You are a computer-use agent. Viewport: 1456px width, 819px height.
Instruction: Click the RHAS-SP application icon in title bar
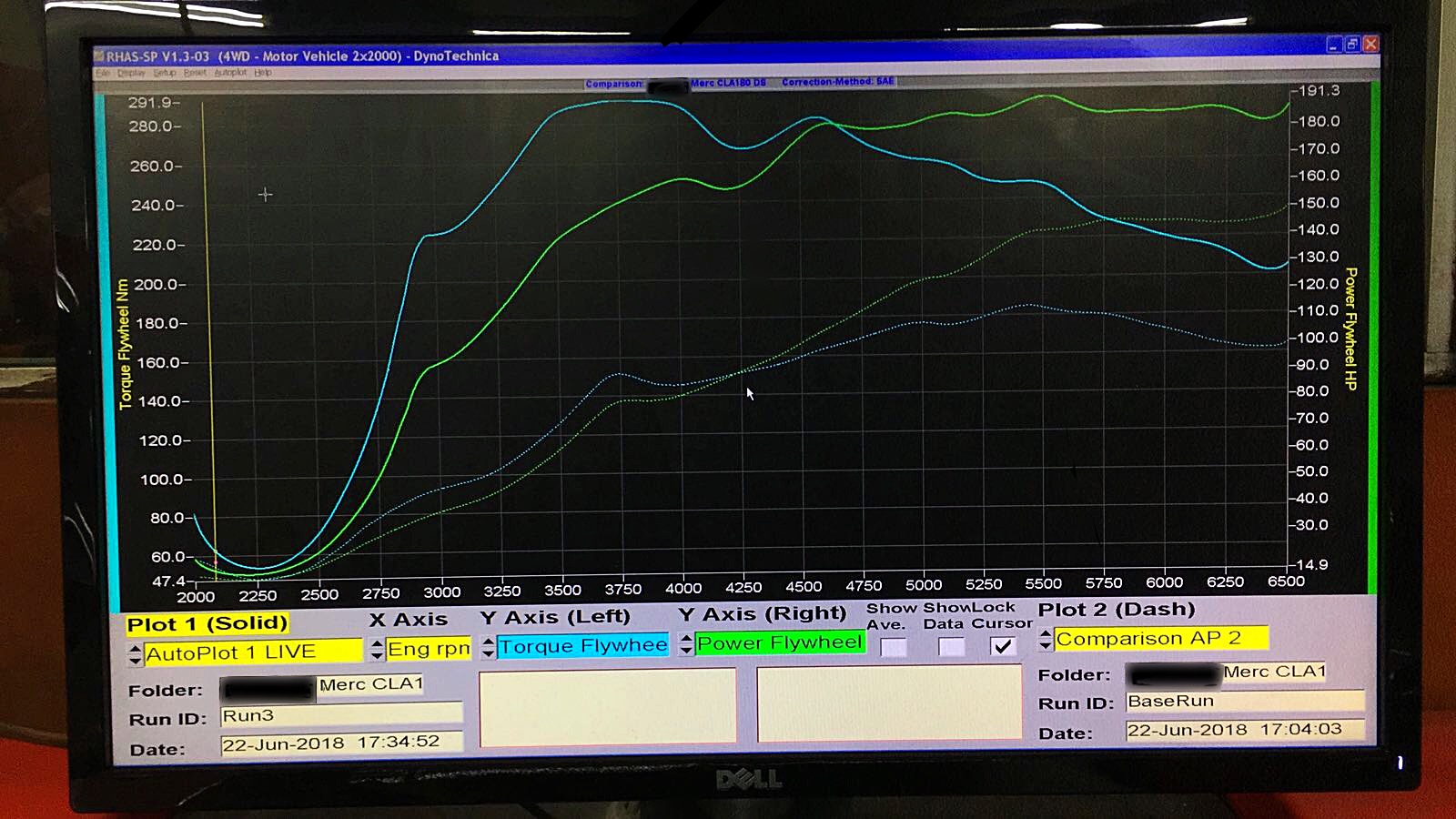(99, 56)
